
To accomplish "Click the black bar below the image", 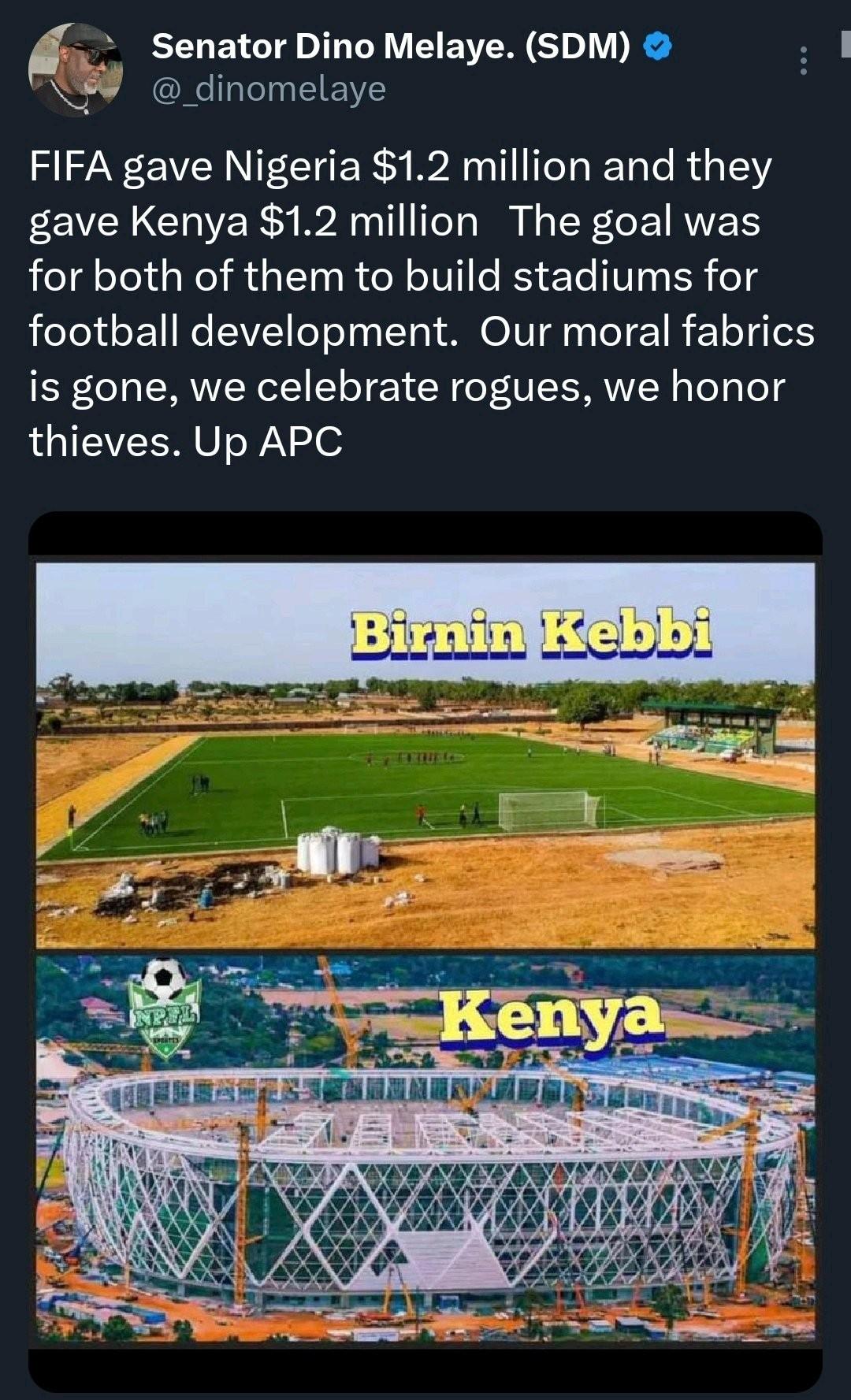I will 425,1369.
